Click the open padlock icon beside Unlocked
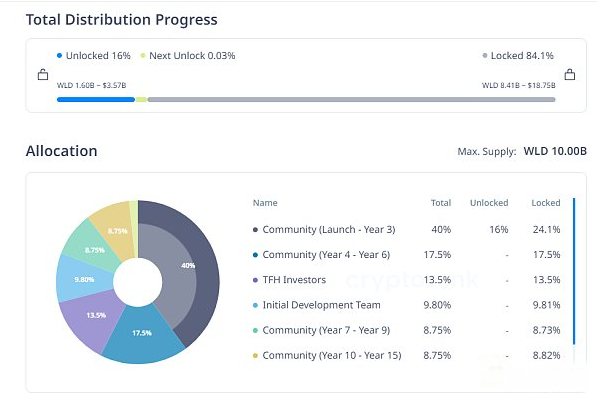 43,75
